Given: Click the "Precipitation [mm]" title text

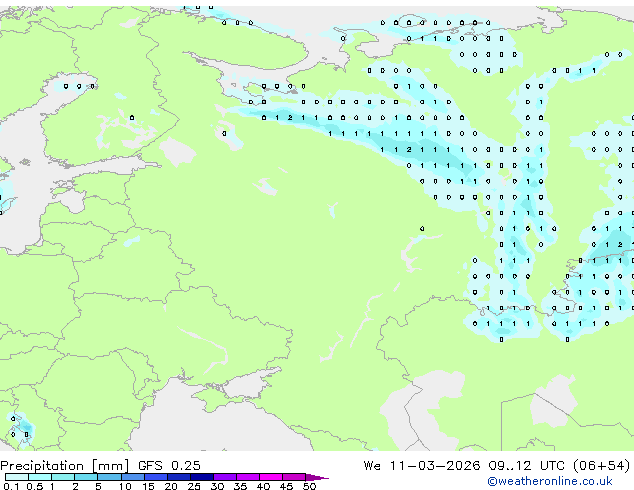Looking at the screenshot, I should (65, 466).
